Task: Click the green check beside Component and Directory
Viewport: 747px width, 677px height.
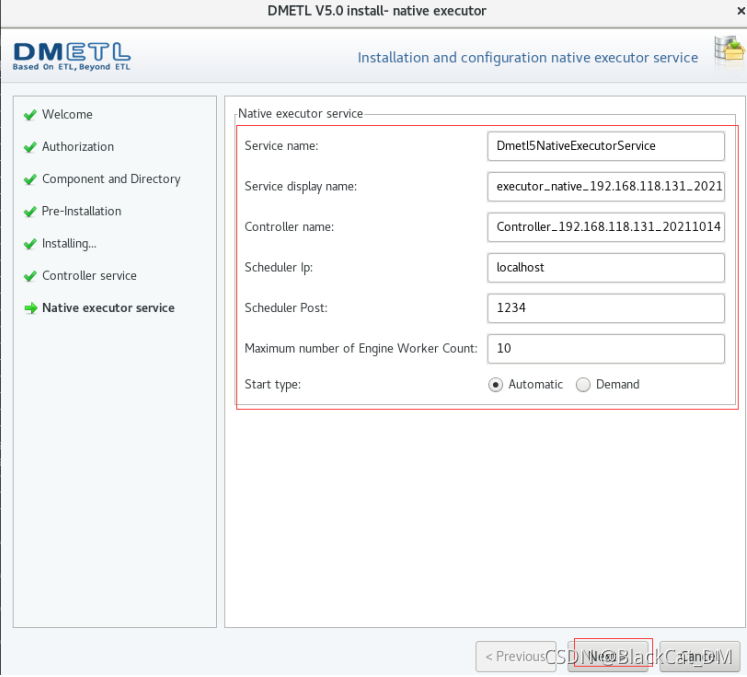Action: pos(30,180)
